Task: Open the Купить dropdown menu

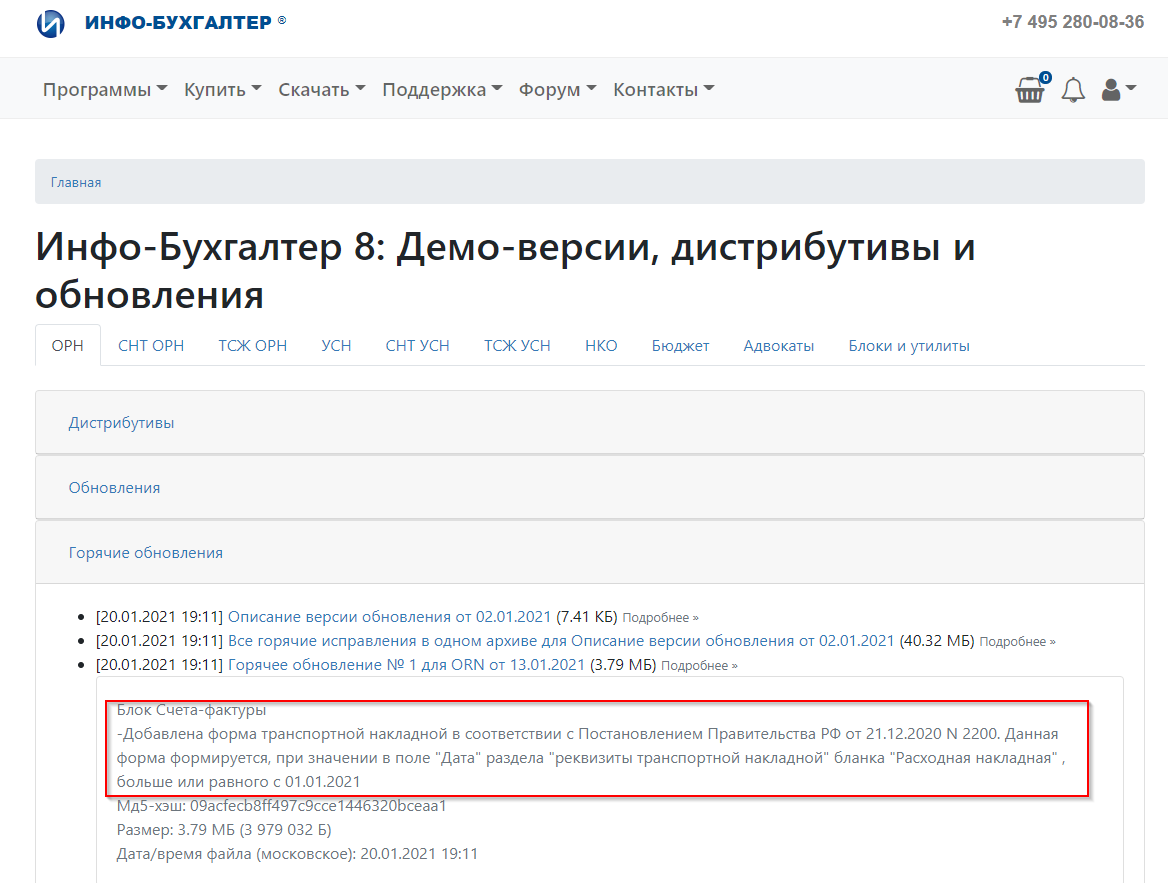Action: click(223, 89)
